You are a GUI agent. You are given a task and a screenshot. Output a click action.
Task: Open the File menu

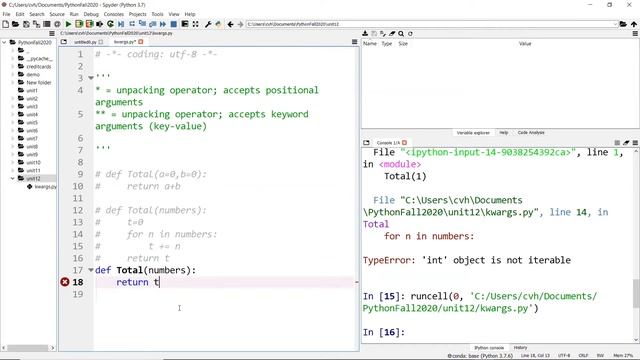7,14
